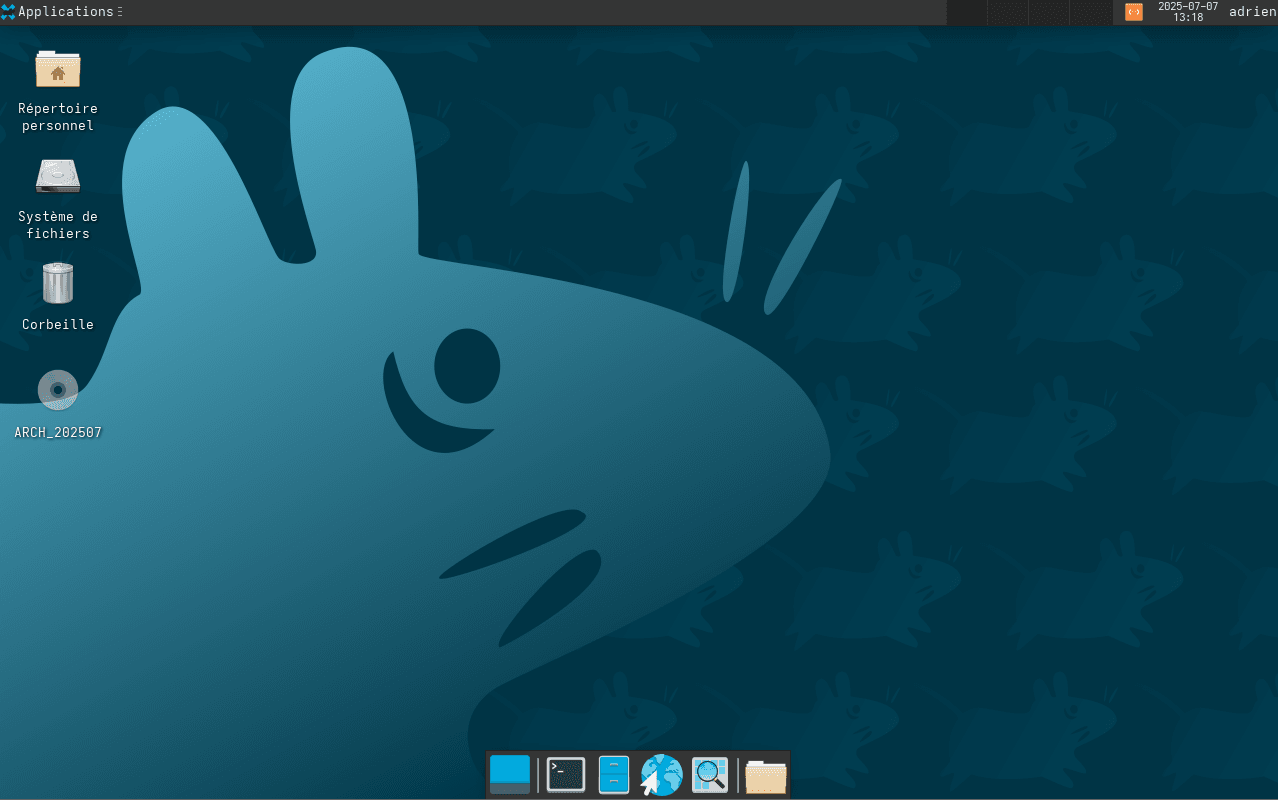Switch to the third workspace in pager

tap(1049, 12)
